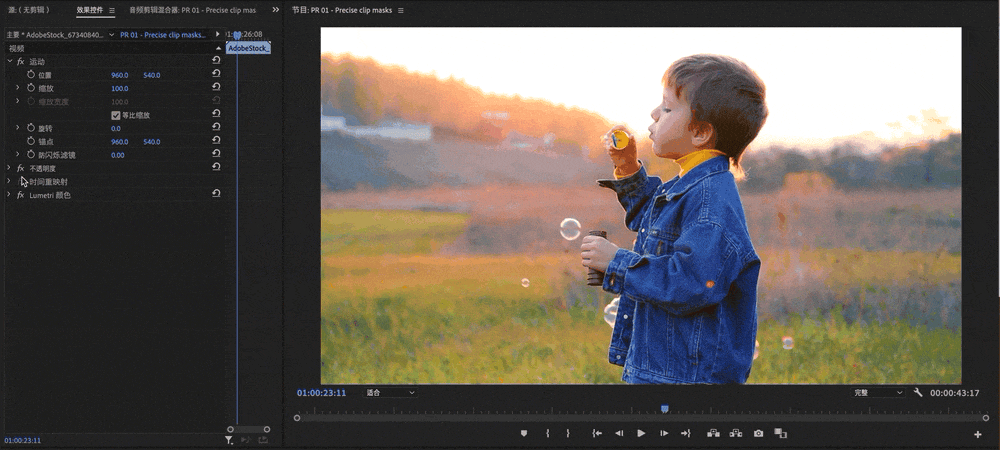The height and width of the screenshot is (450, 1000).
Task: Reset the 位置 position parameter
Action: tap(216, 75)
